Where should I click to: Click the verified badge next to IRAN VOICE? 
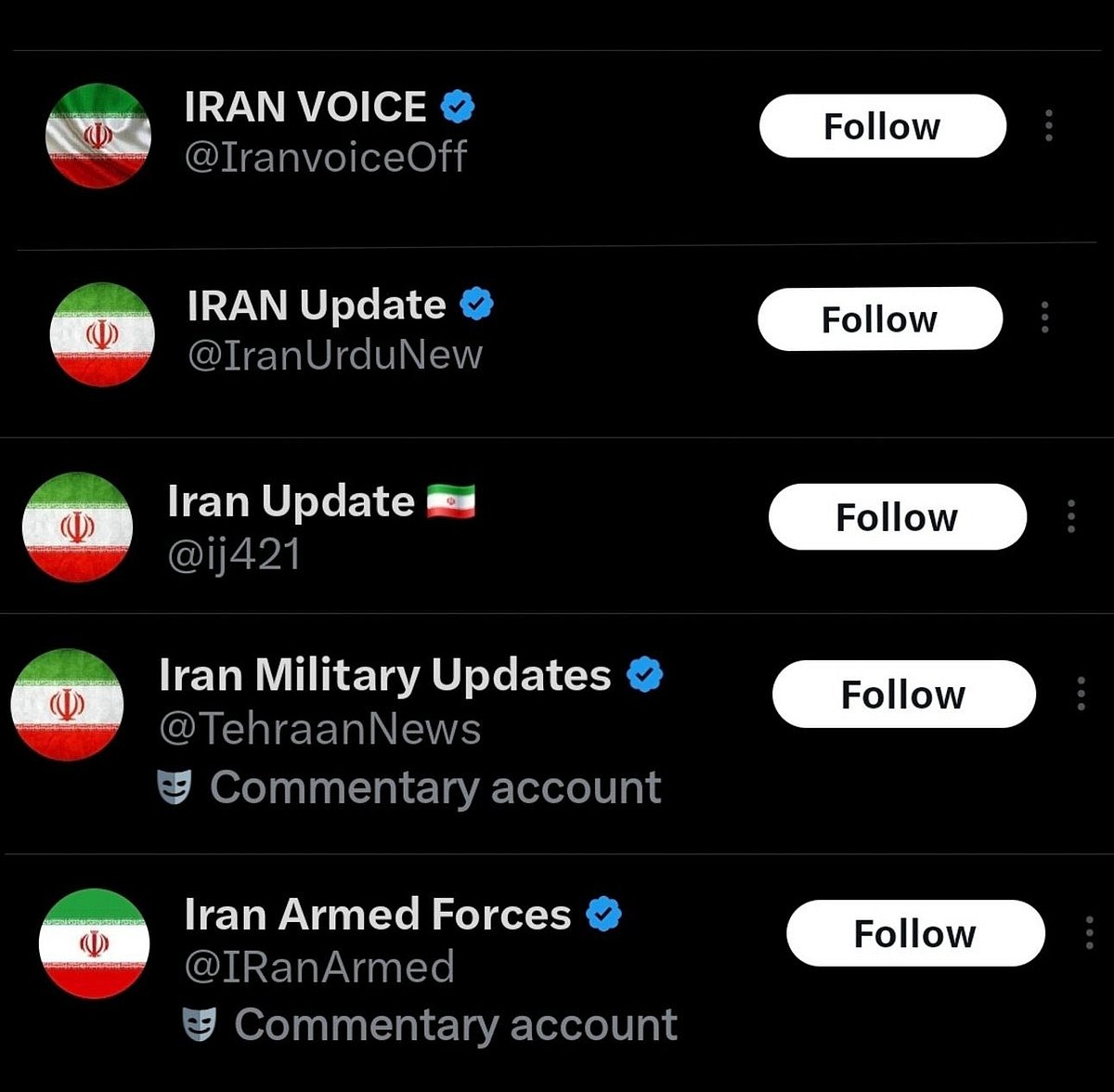(457, 107)
